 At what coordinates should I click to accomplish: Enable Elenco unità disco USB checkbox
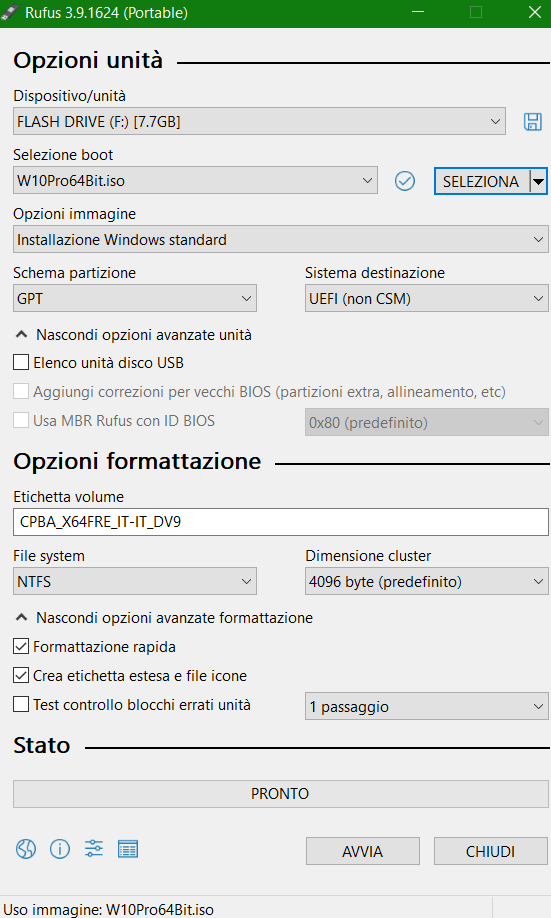click(21, 362)
